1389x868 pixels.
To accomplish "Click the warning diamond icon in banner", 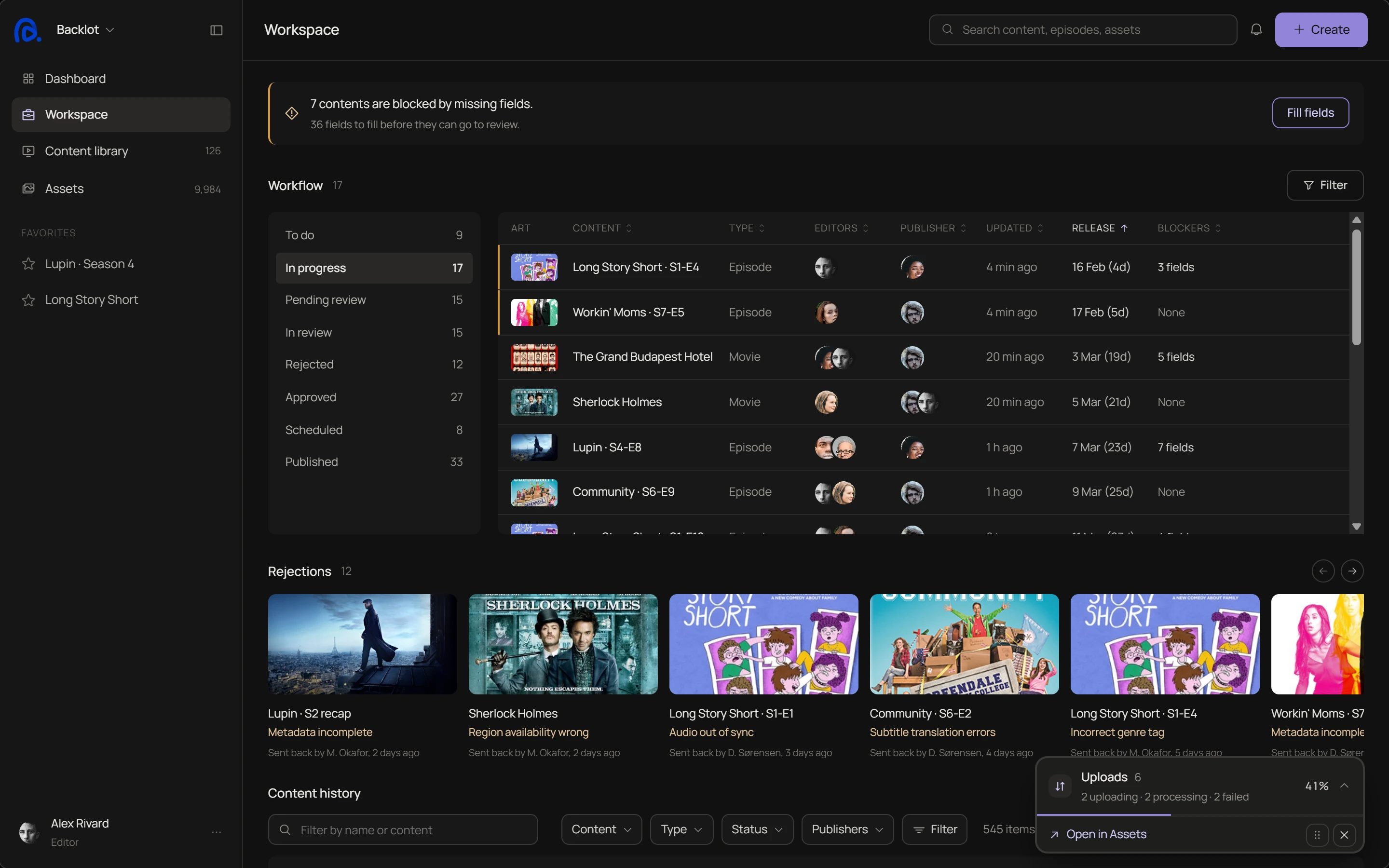I will pyautogui.click(x=292, y=113).
